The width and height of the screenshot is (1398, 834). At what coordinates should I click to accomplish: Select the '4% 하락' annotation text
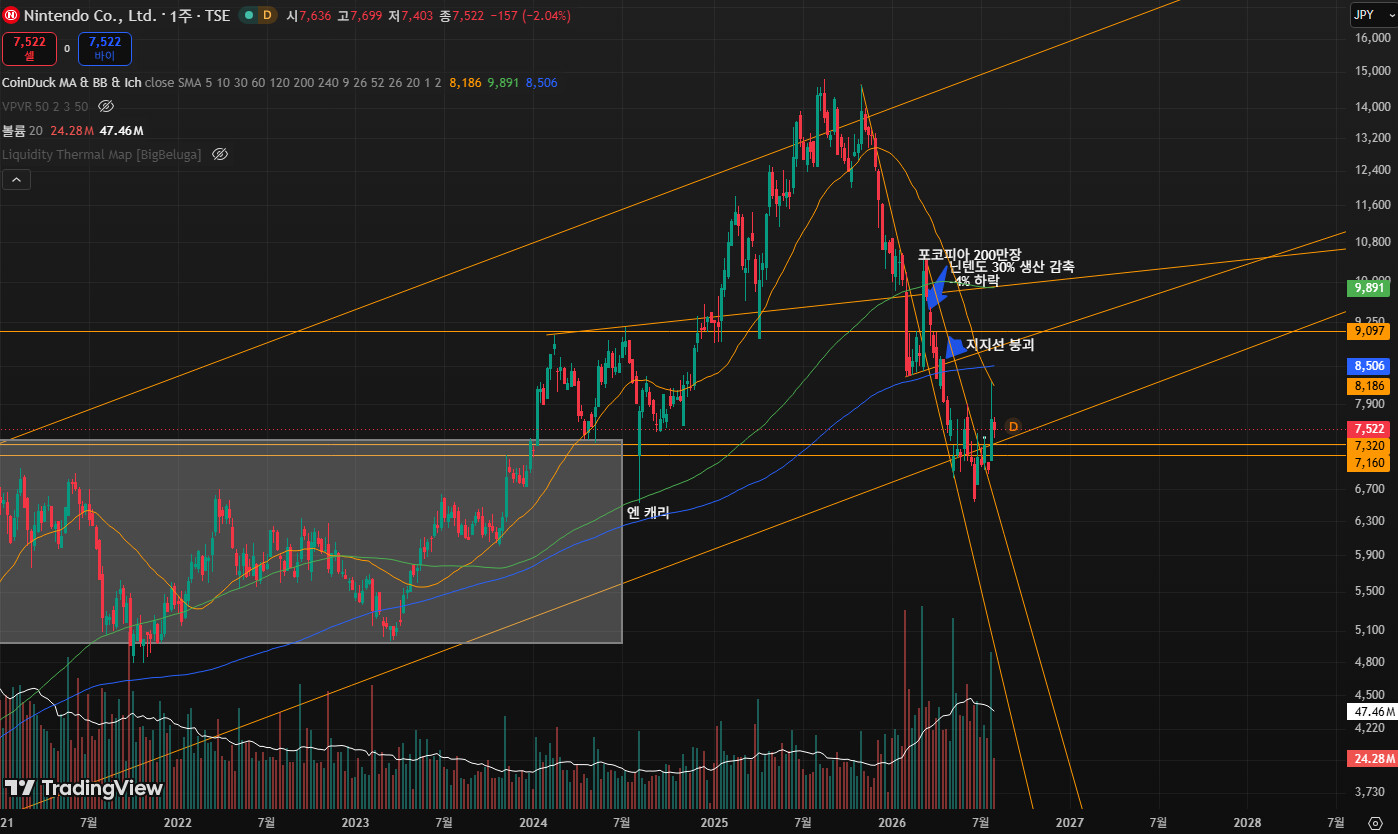[x=977, y=281]
